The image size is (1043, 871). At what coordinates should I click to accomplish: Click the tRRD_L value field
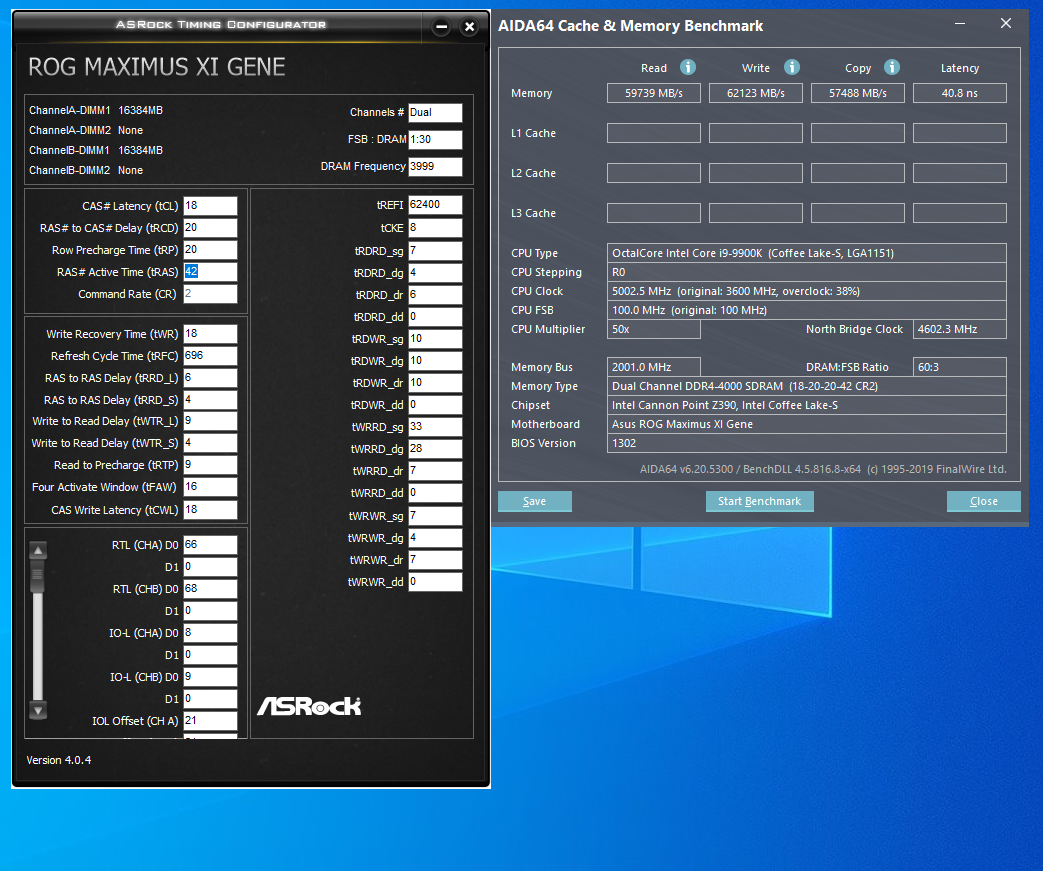[210, 377]
